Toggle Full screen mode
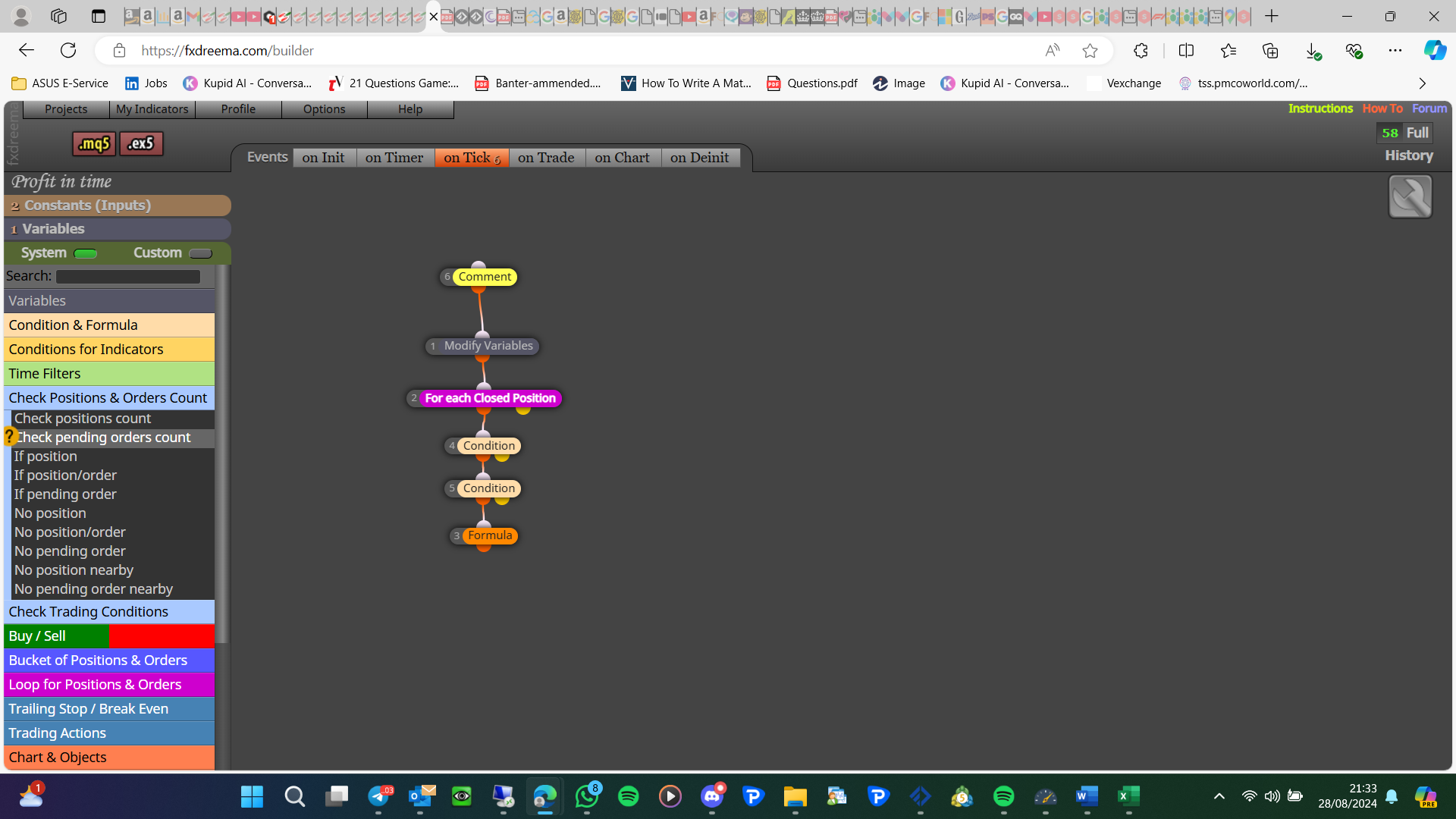Image resolution: width=1456 pixels, height=819 pixels. point(1417,133)
